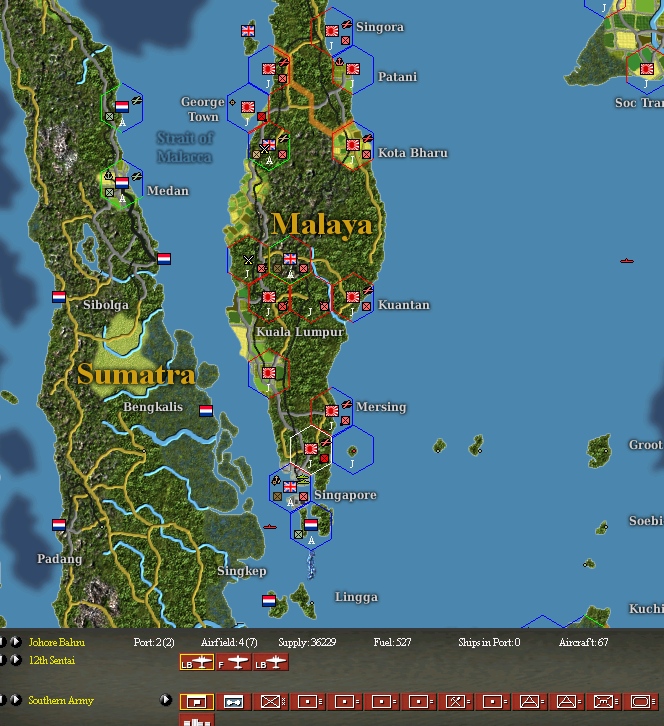Click the Japanese flag at George Town
The width and height of the screenshot is (664, 726).
coord(248,107)
